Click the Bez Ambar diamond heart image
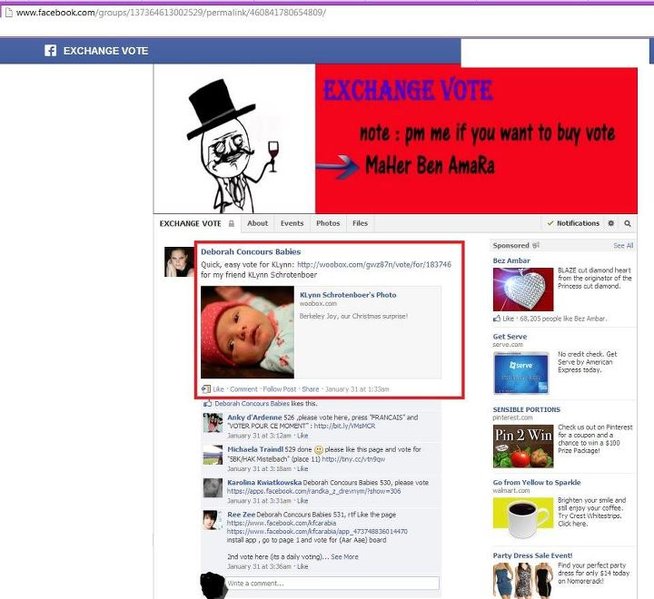654x599 pixels. (523, 289)
